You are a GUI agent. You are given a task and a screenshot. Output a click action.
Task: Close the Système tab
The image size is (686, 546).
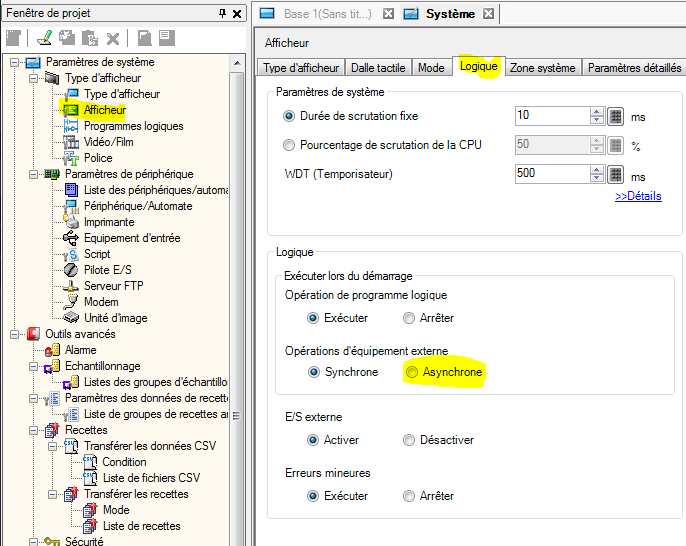489,14
